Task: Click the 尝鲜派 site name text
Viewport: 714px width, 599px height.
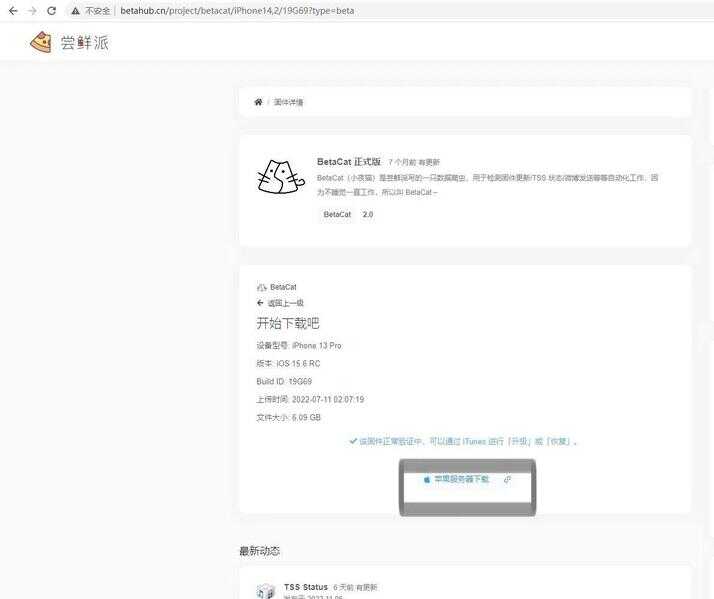Action: click(x=84, y=42)
